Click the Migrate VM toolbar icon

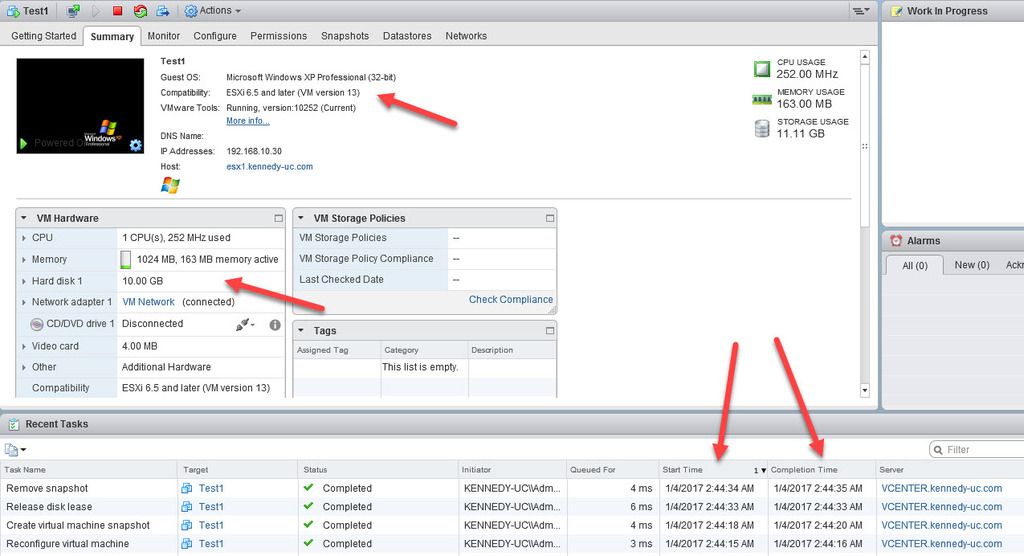click(163, 11)
